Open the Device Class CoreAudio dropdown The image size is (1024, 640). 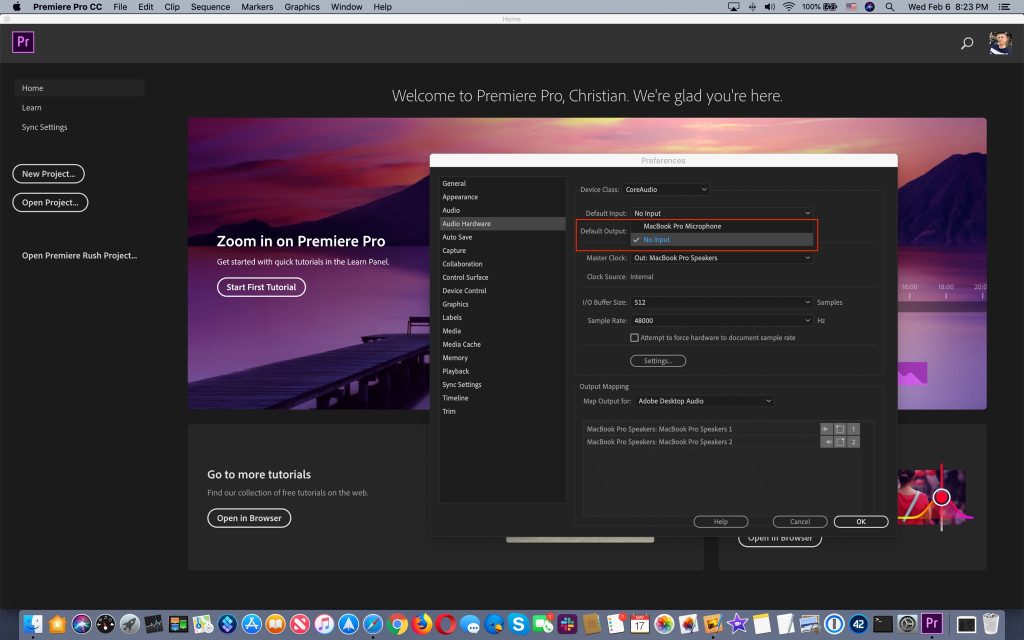(665, 189)
